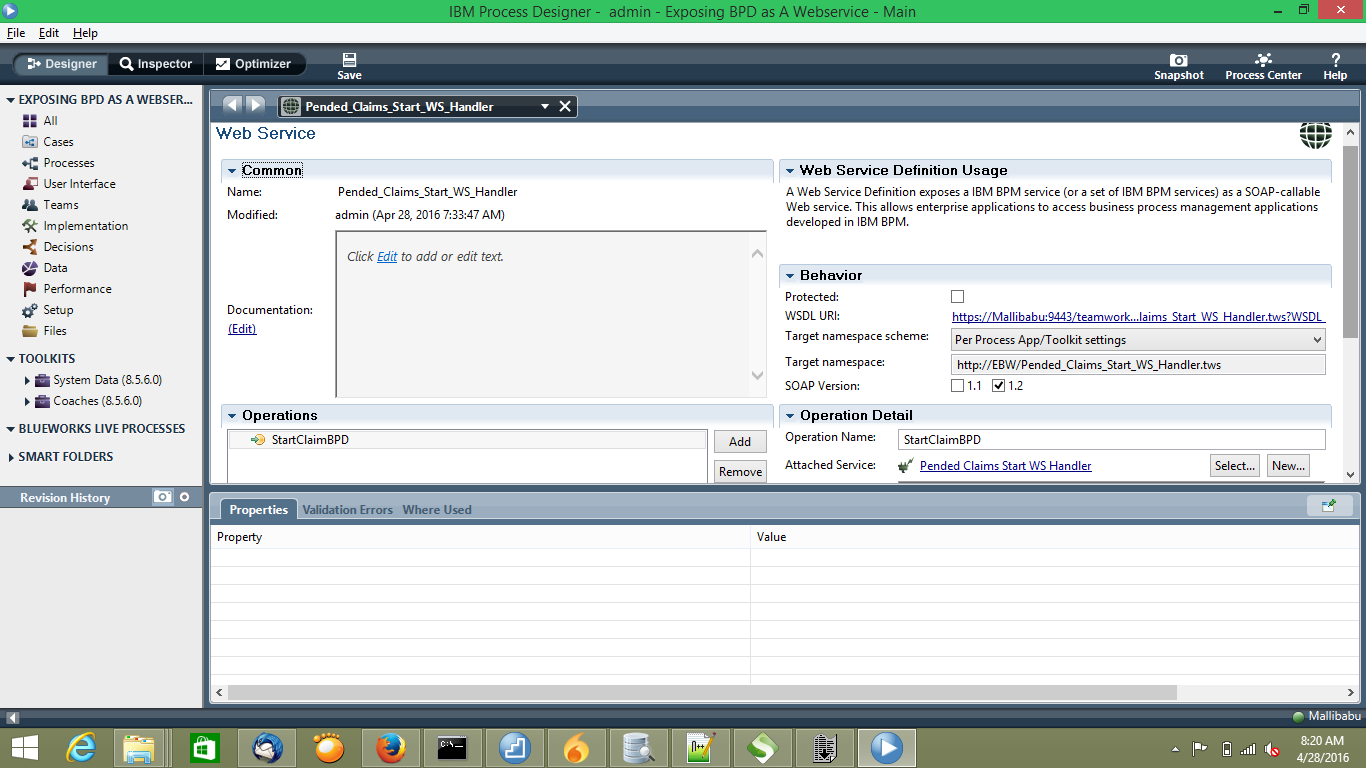The image size is (1366, 768).
Task: Click Add to create a new operation
Action: 739,441
